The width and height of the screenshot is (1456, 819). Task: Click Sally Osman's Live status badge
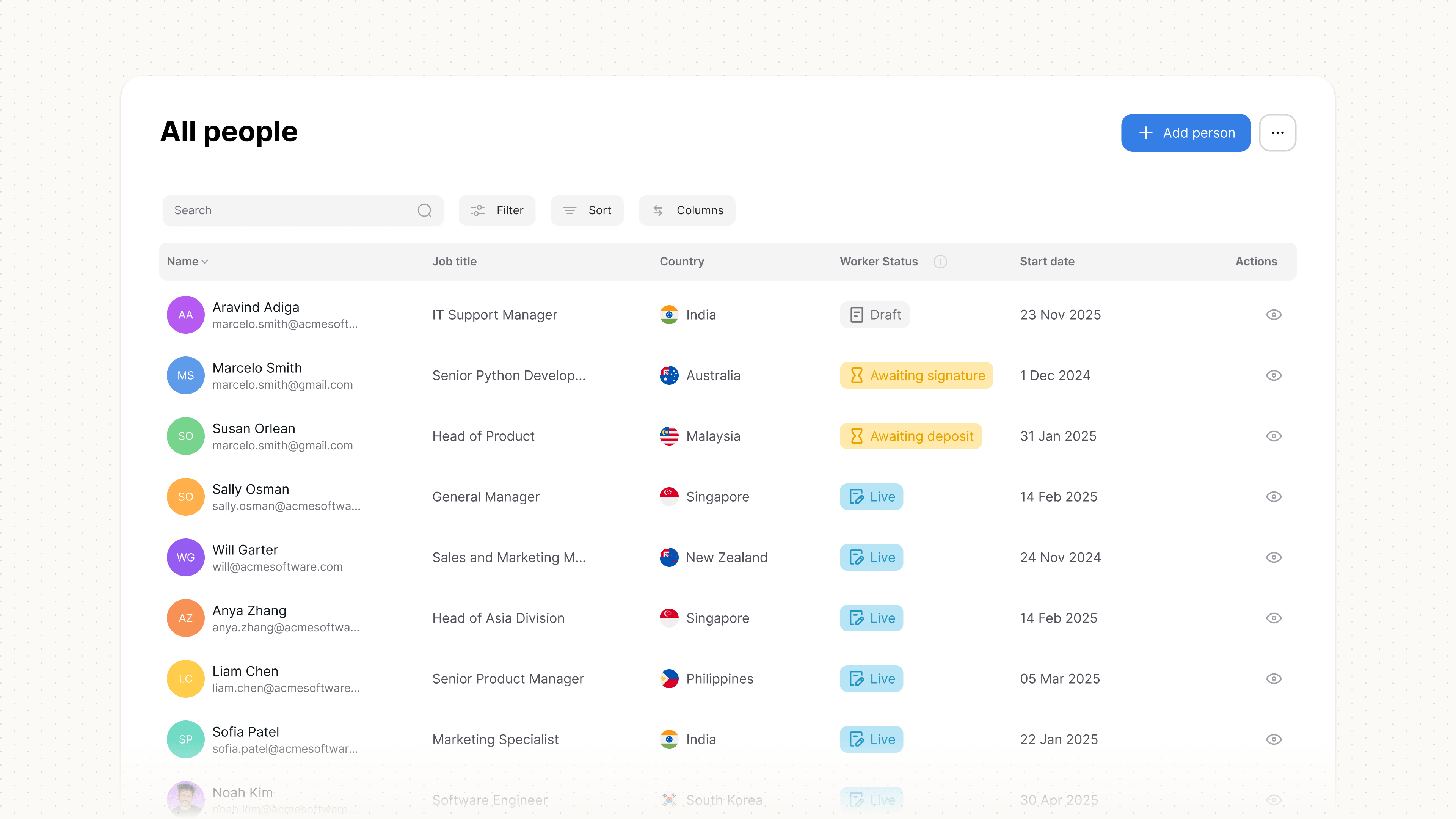(x=871, y=497)
